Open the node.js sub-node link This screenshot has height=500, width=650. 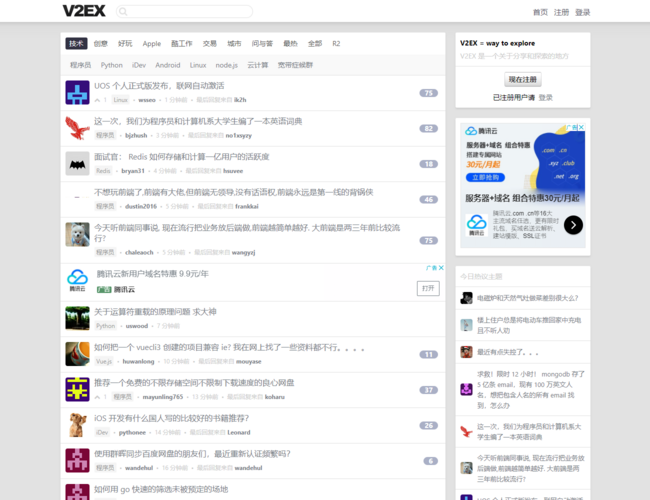click(227, 65)
